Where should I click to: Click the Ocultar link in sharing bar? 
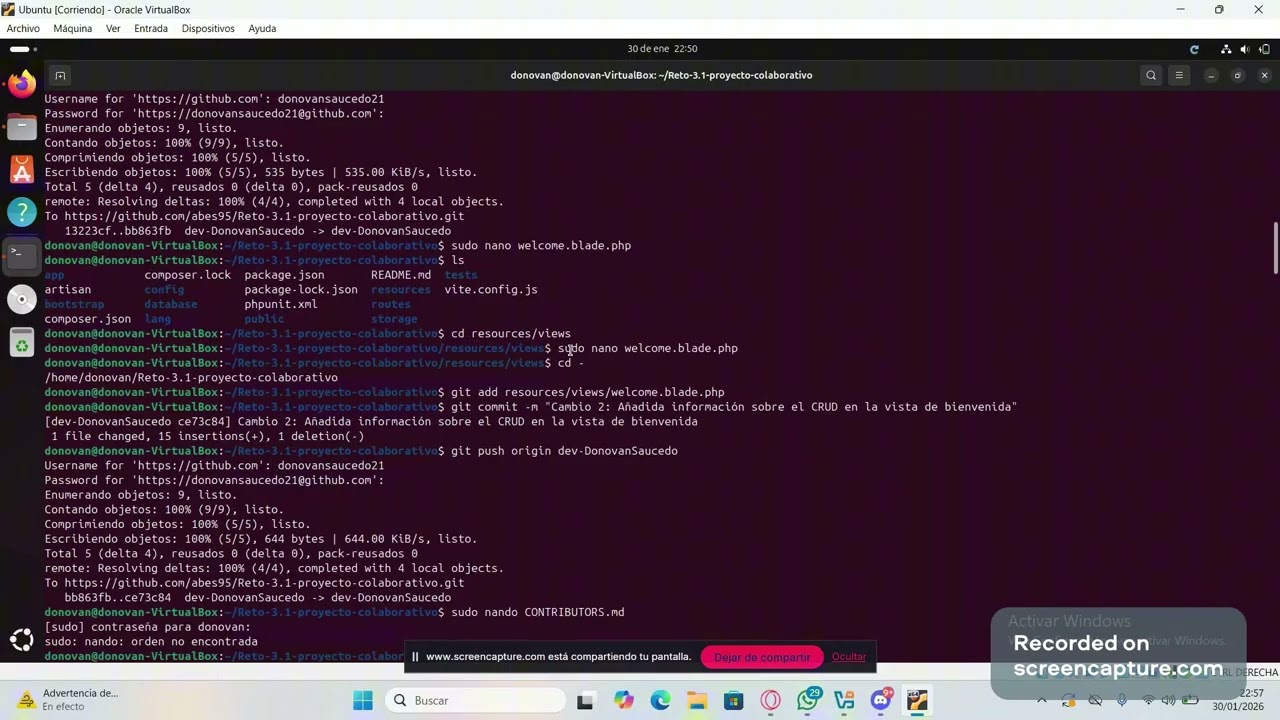coord(849,657)
